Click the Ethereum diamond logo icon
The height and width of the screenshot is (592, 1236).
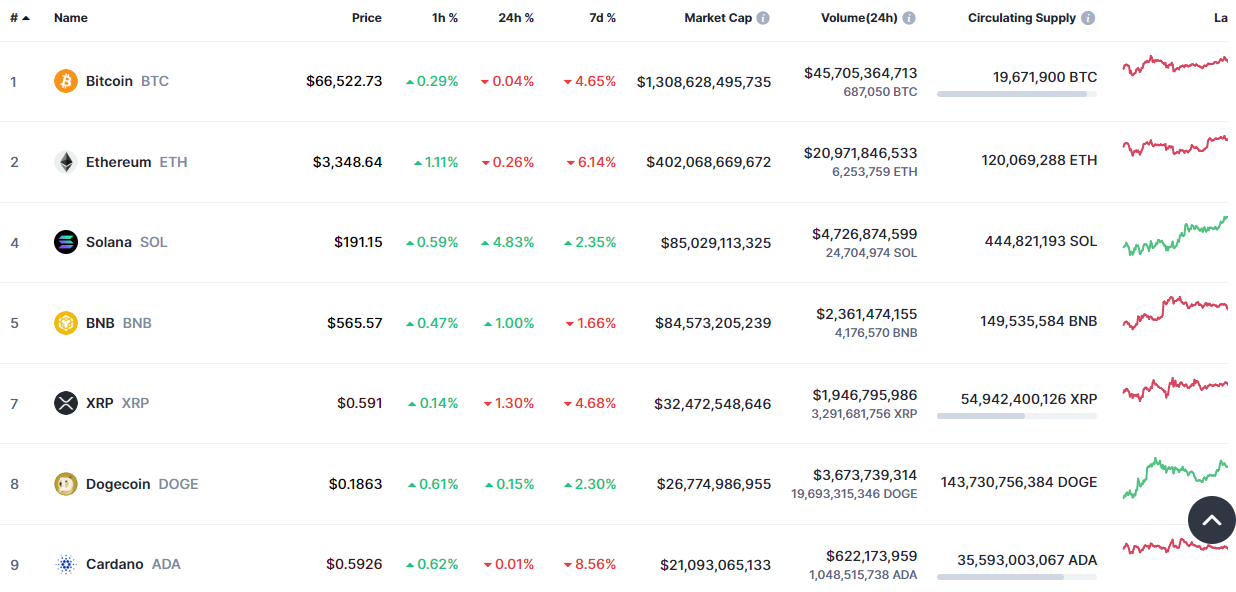click(x=66, y=162)
